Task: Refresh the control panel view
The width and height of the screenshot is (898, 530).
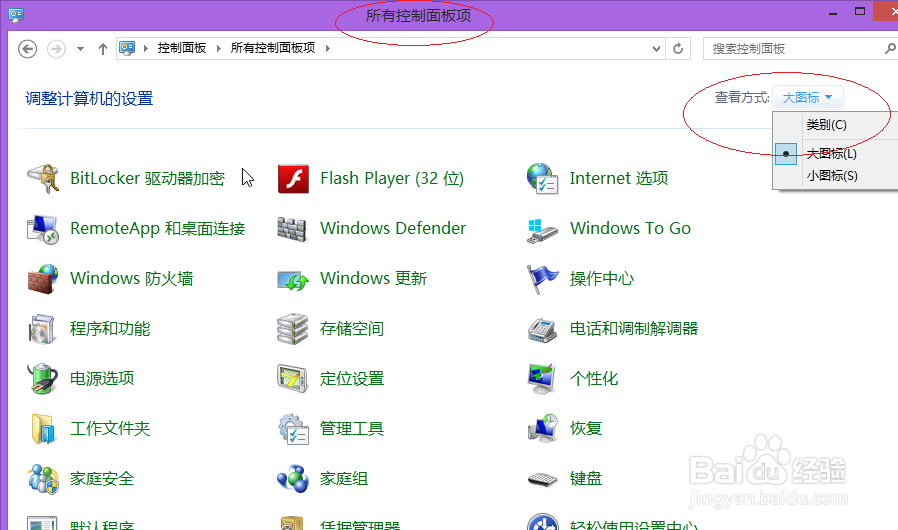Action: (x=678, y=49)
